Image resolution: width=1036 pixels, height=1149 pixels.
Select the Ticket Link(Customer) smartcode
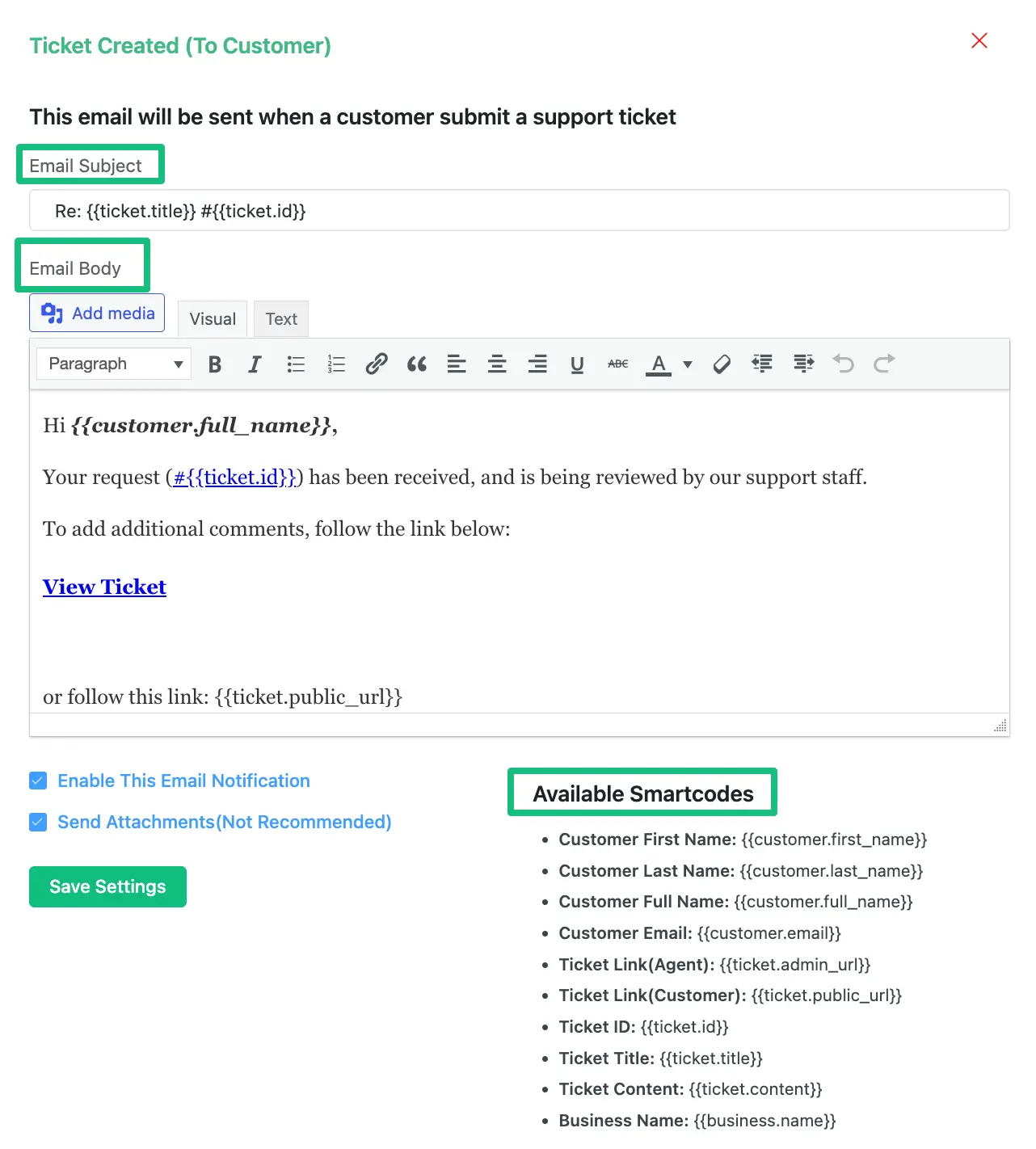click(731, 995)
